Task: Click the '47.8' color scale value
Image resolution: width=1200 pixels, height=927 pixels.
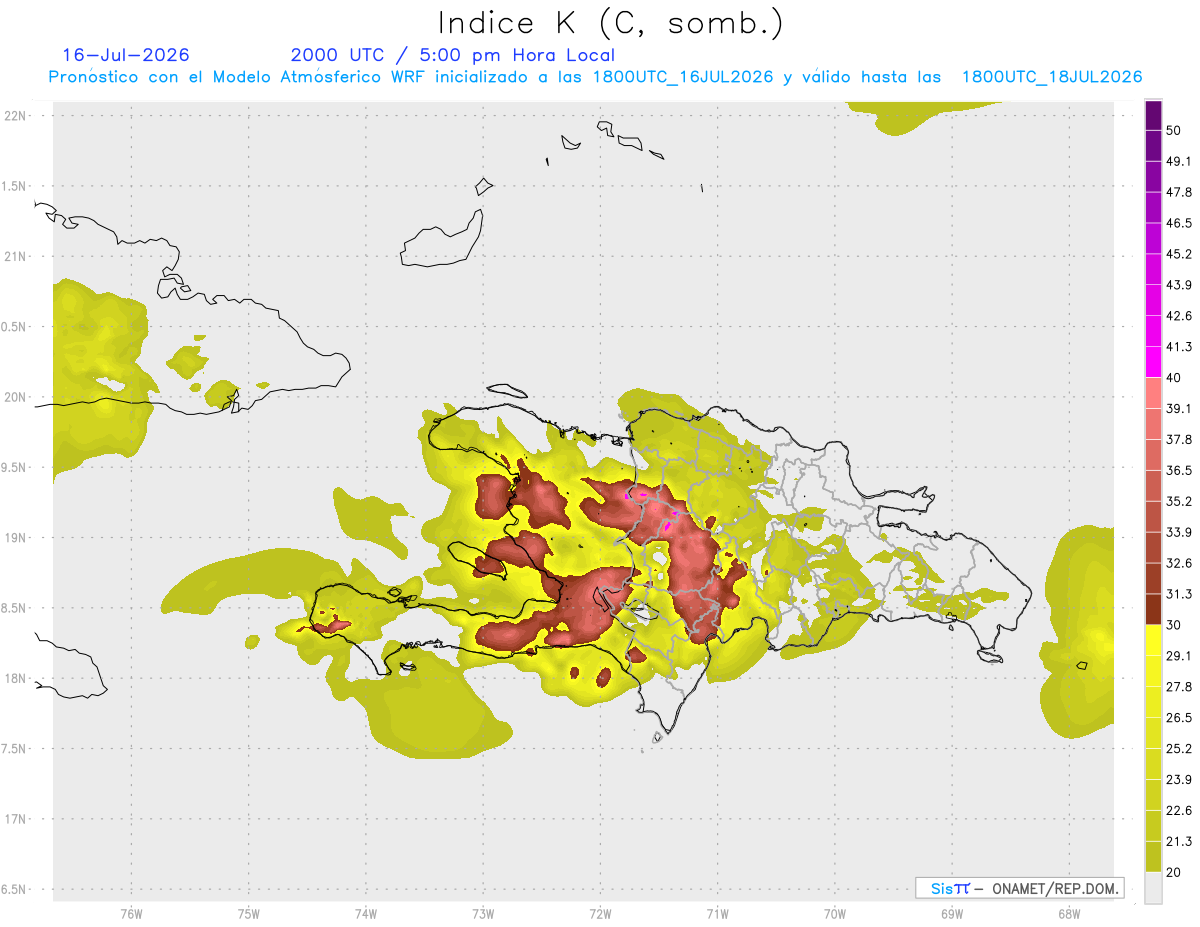Action: 1179,193
